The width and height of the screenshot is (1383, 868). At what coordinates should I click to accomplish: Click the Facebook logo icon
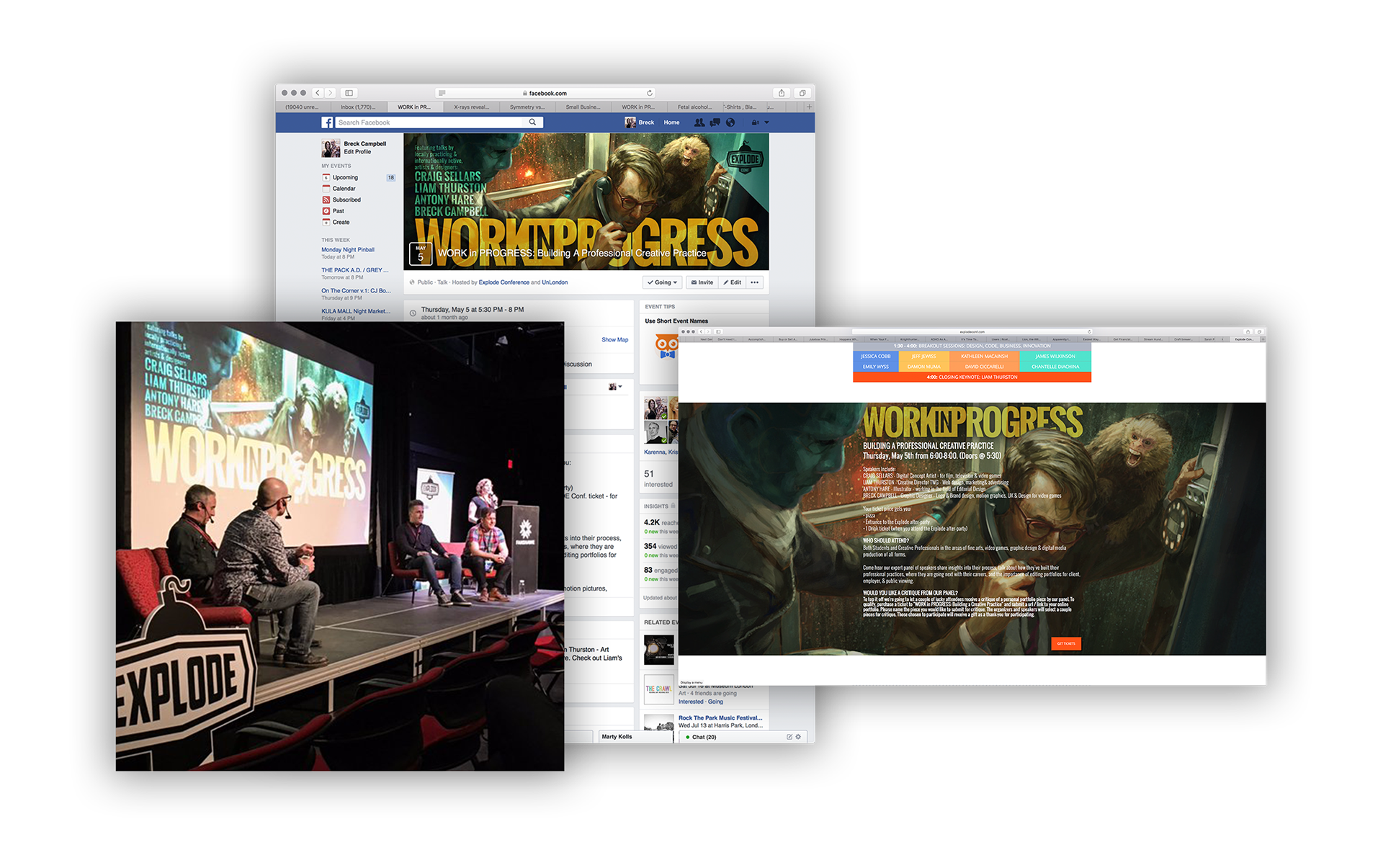pyautogui.click(x=327, y=122)
